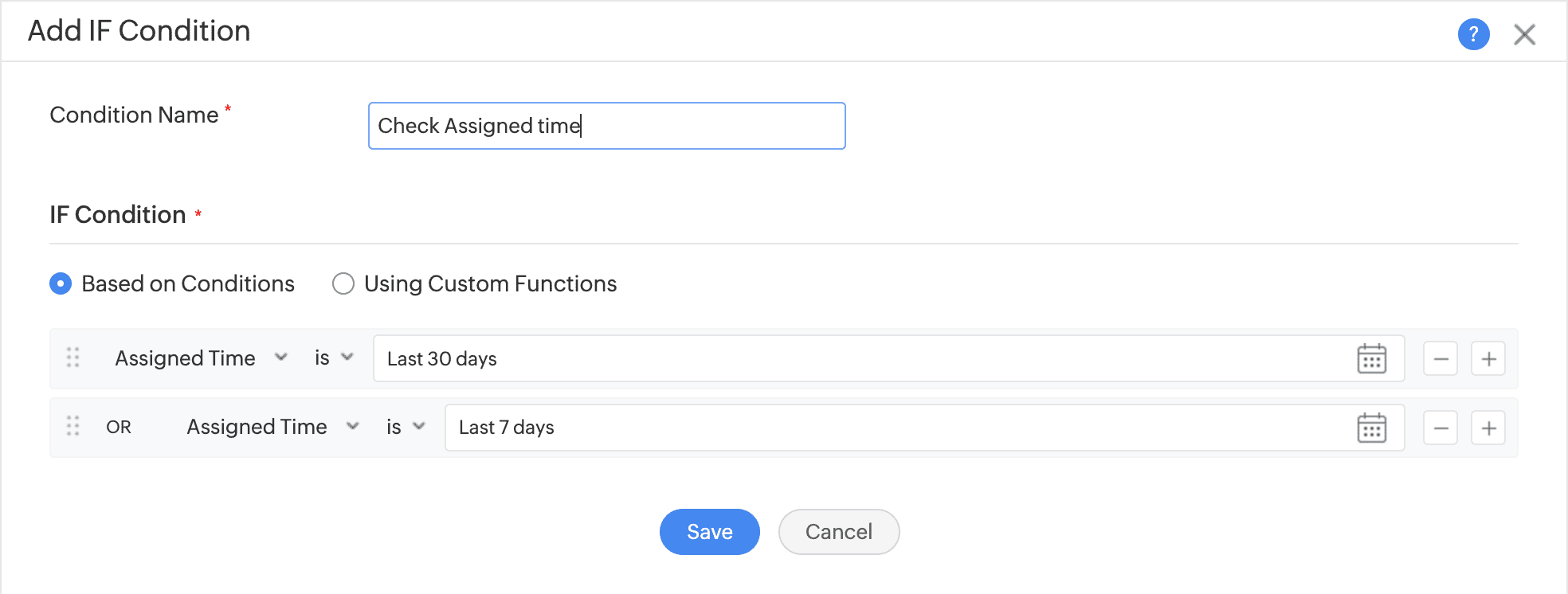The height and width of the screenshot is (594, 1568).
Task: Select the Based on Conditions radio button
Action: (x=61, y=283)
